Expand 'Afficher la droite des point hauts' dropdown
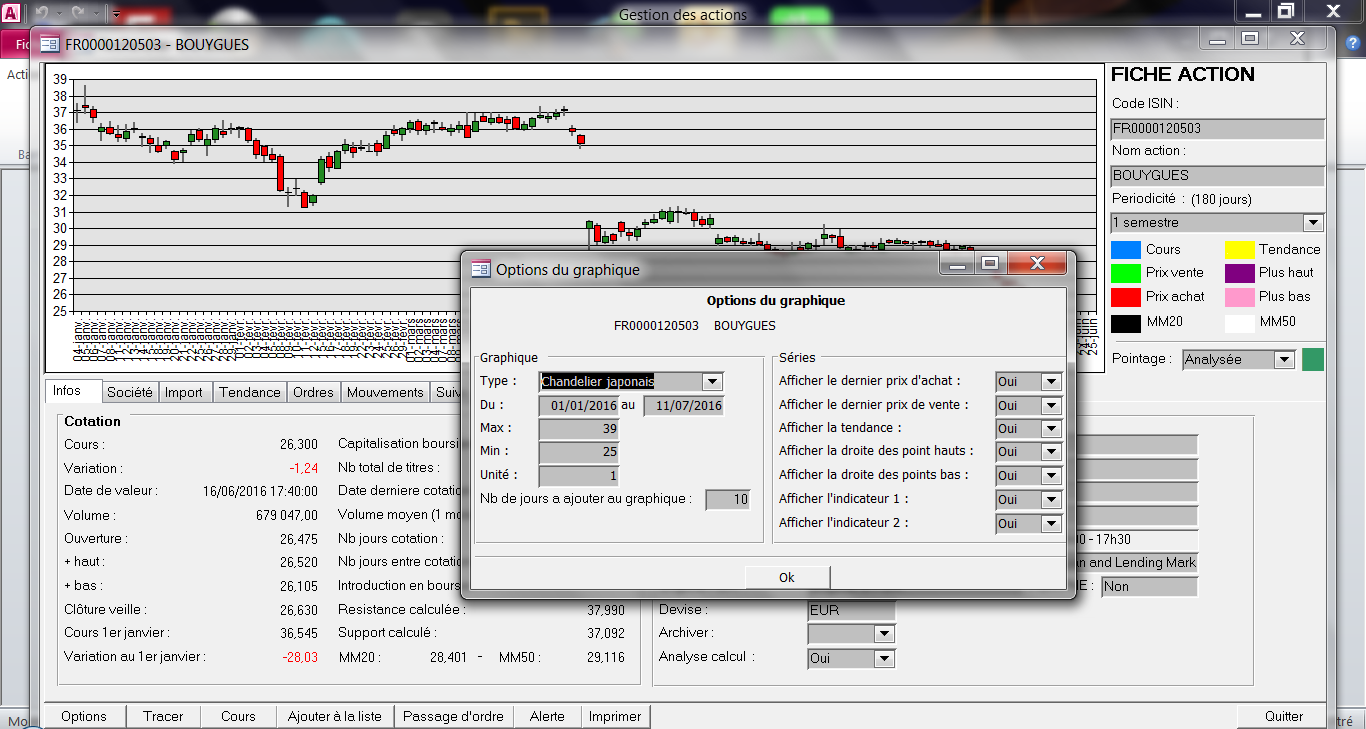The image size is (1366, 729). coord(1051,452)
